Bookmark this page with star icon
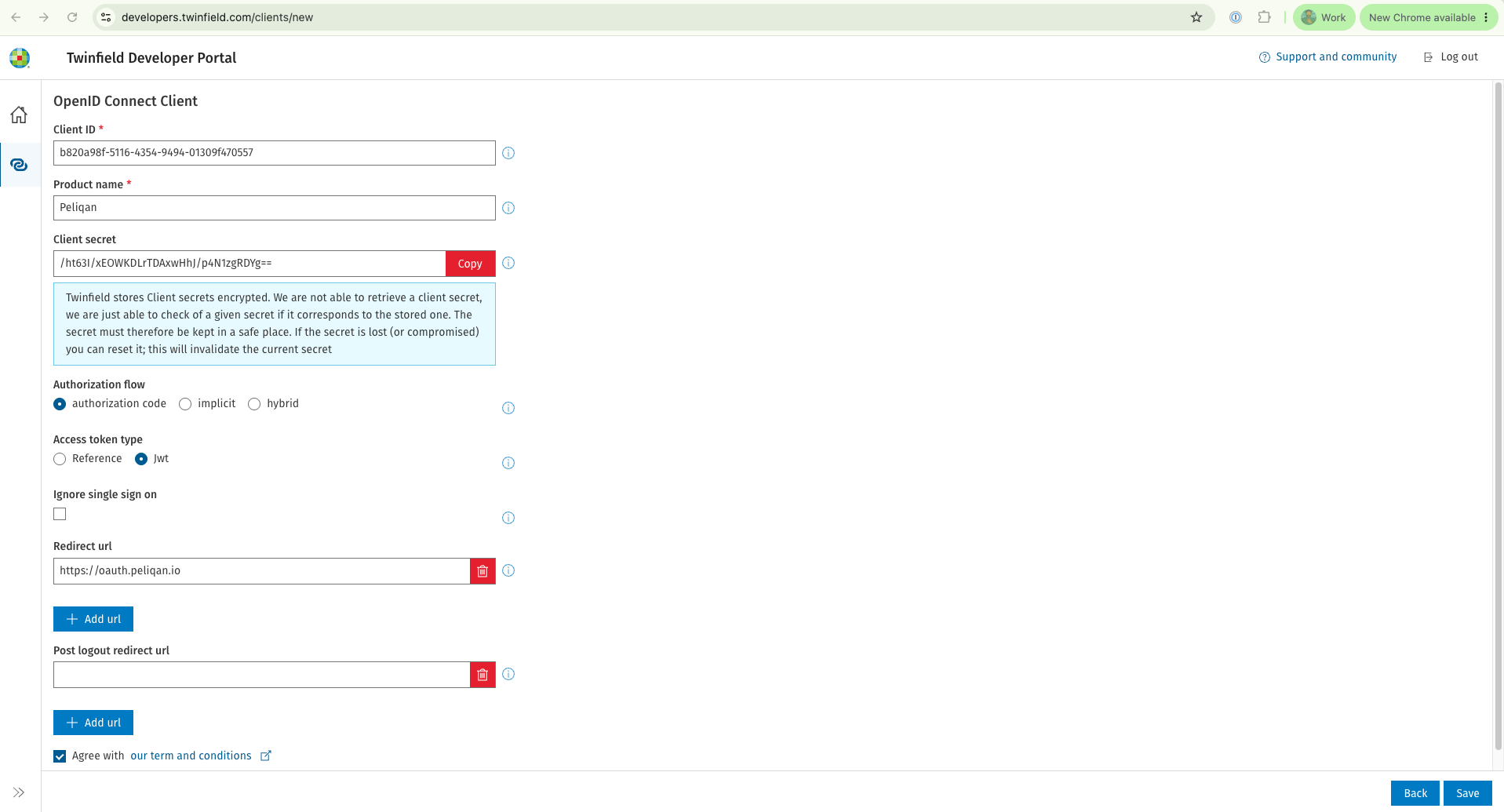Viewport: 1504px width, 812px height. pyautogui.click(x=1196, y=17)
